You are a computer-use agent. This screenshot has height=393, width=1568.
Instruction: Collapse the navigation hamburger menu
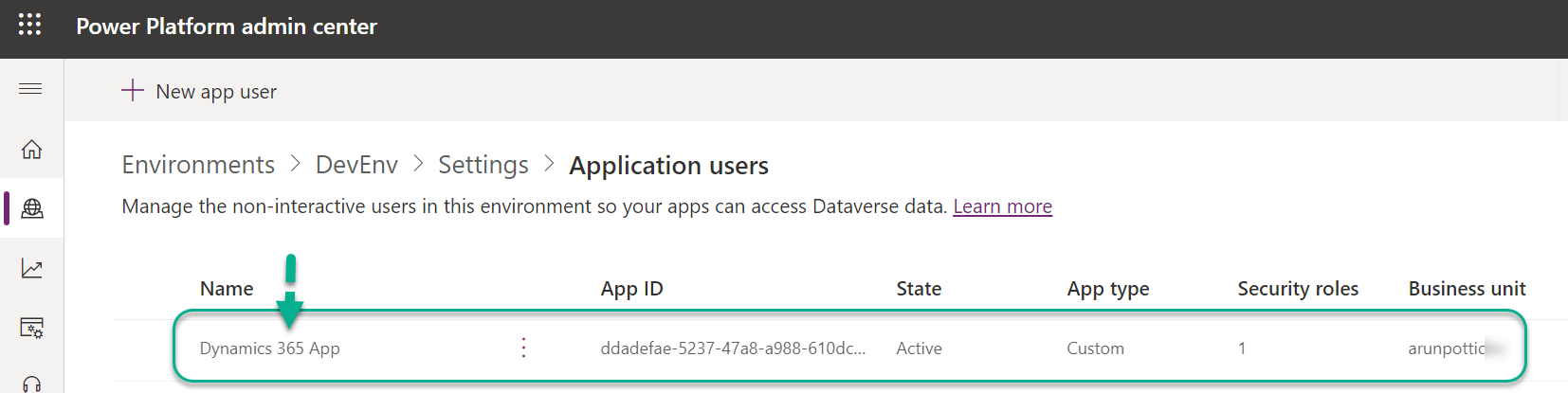pos(30,89)
